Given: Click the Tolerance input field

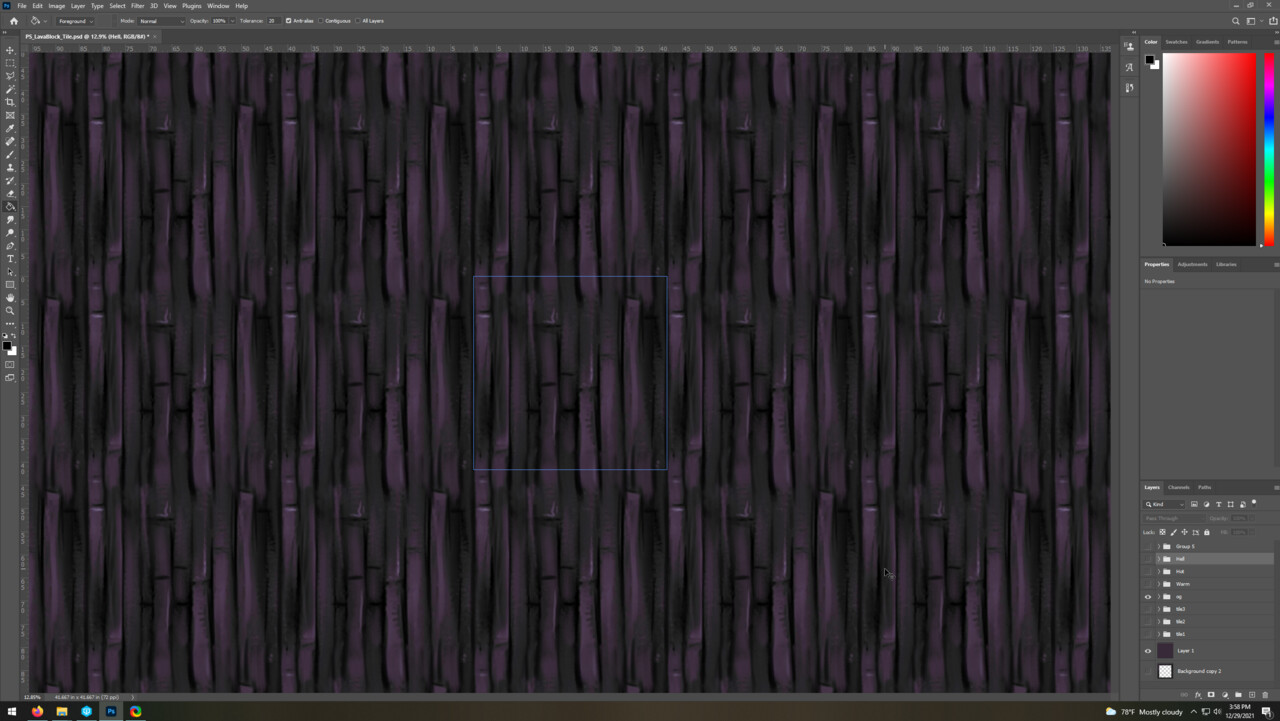Looking at the screenshot, I should pos(272,20).
